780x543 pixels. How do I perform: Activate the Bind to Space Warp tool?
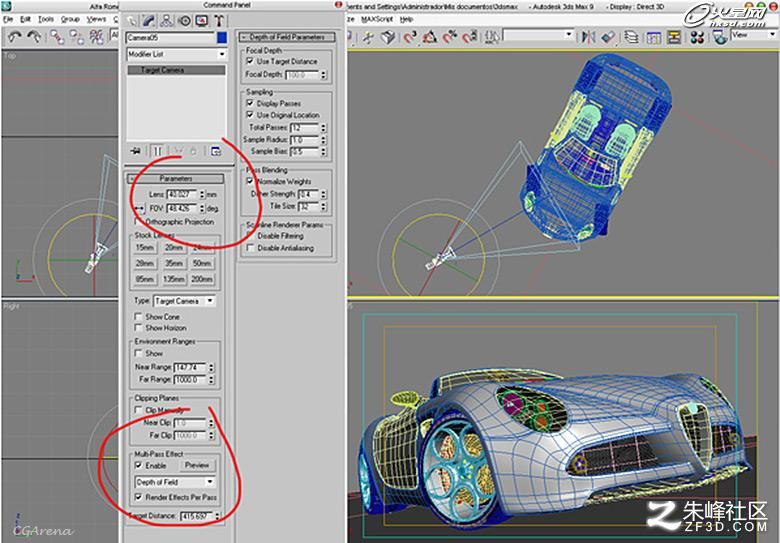[x=96, y=37]
